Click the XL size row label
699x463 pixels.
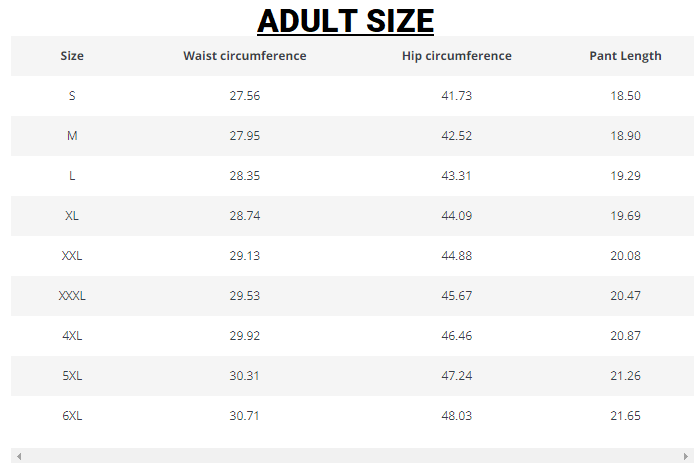[x=72, y=216]
